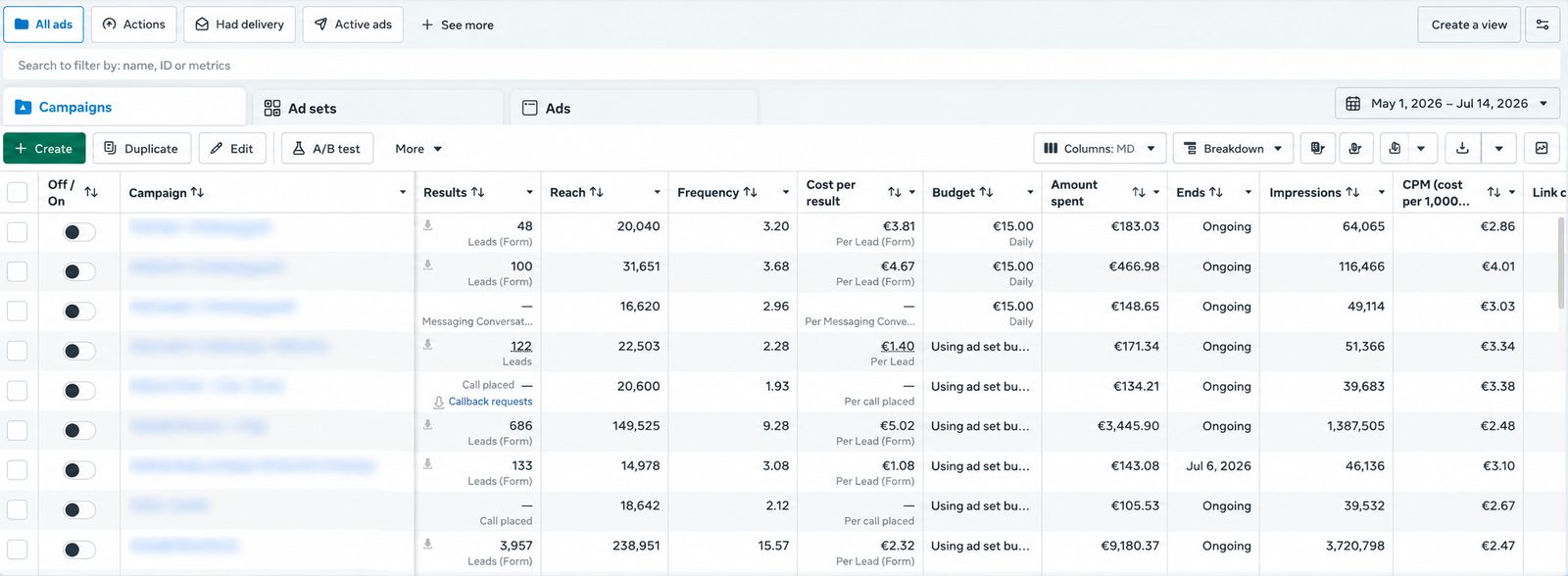Click download icon in 48 results row

point(428,225)
